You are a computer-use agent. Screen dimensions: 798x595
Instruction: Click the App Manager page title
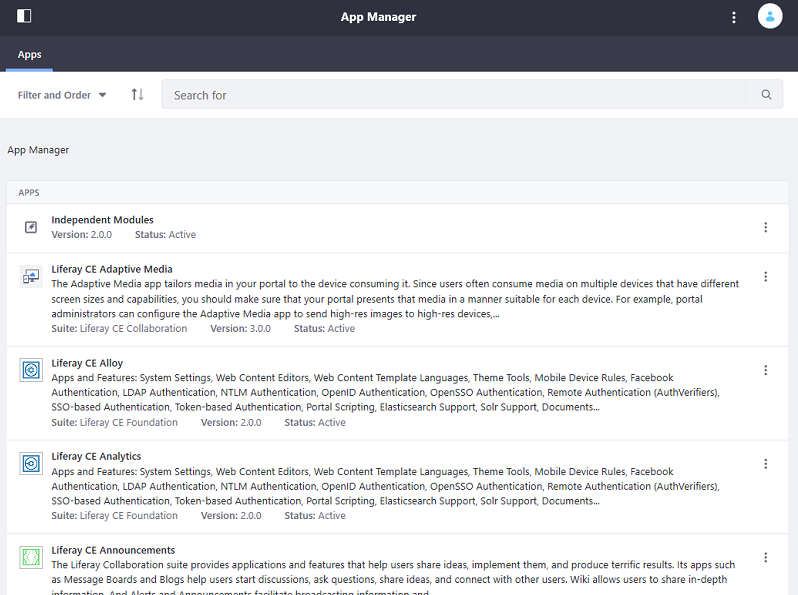[x=378, y=17]
